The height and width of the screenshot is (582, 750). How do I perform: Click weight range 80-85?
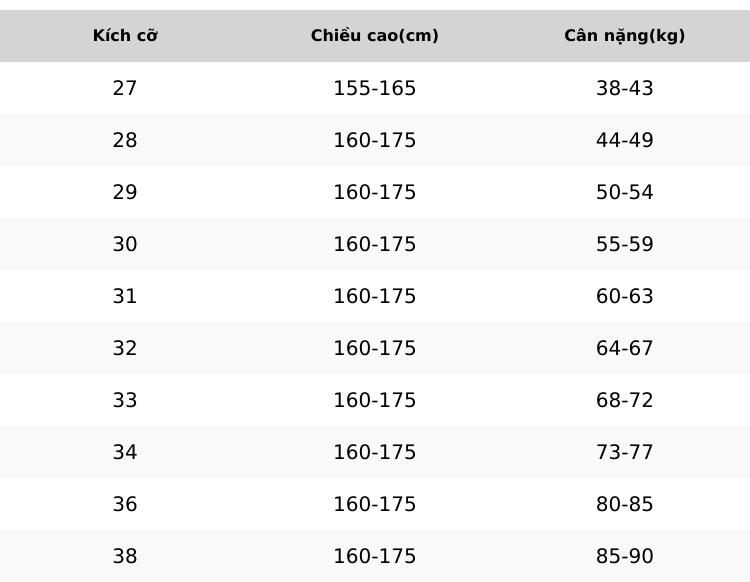pyautogui.click(x=624, y=504)
